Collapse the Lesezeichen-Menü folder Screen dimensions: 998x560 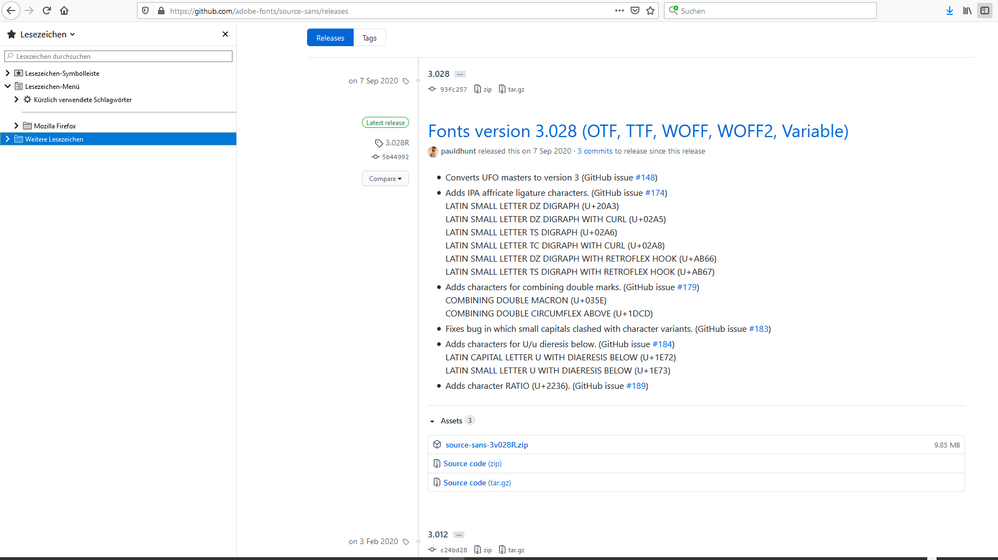tap(8, 87)
